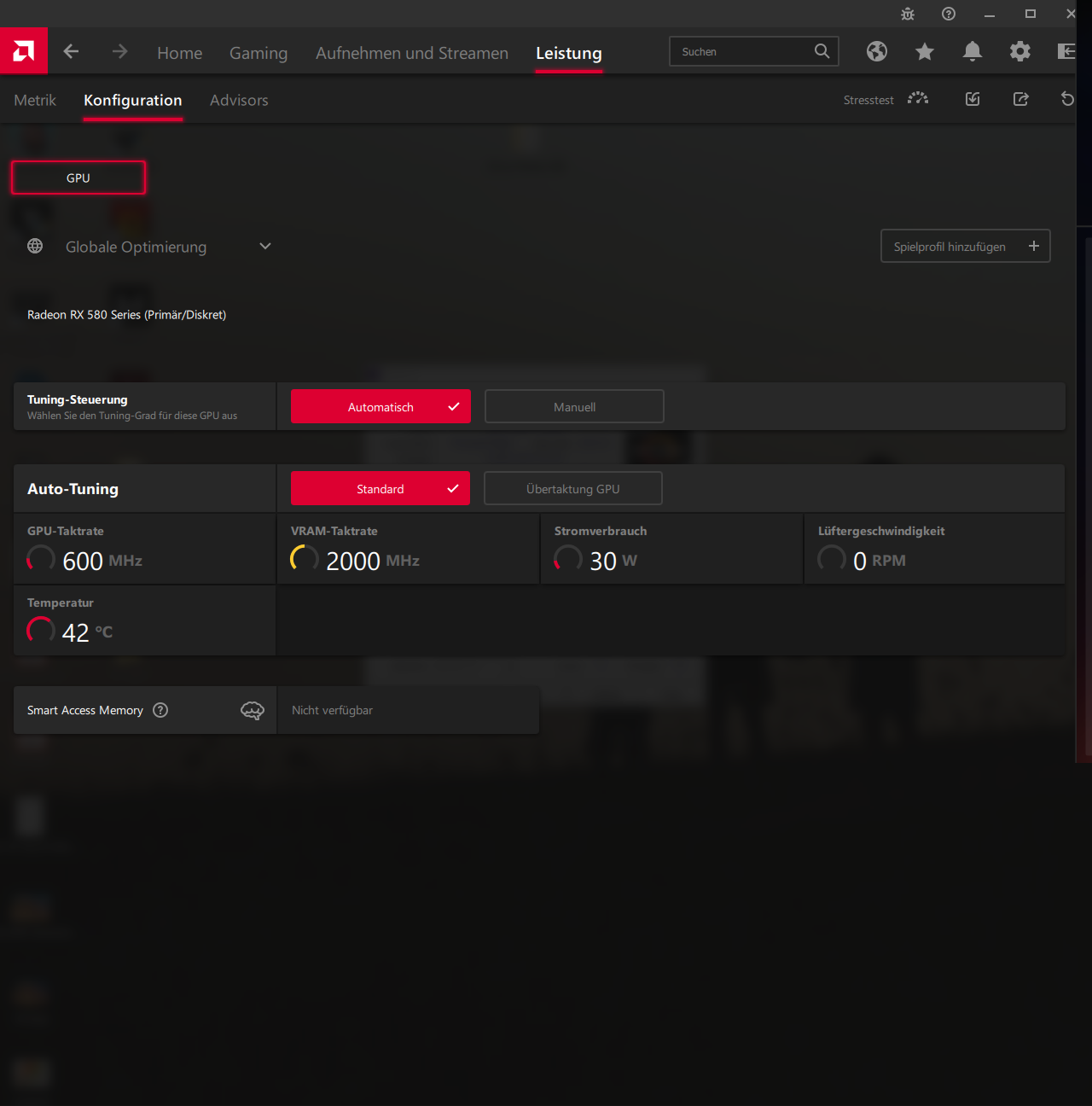Click the export profile share icon
Screen dimensions: 1092x1106
1020,99
